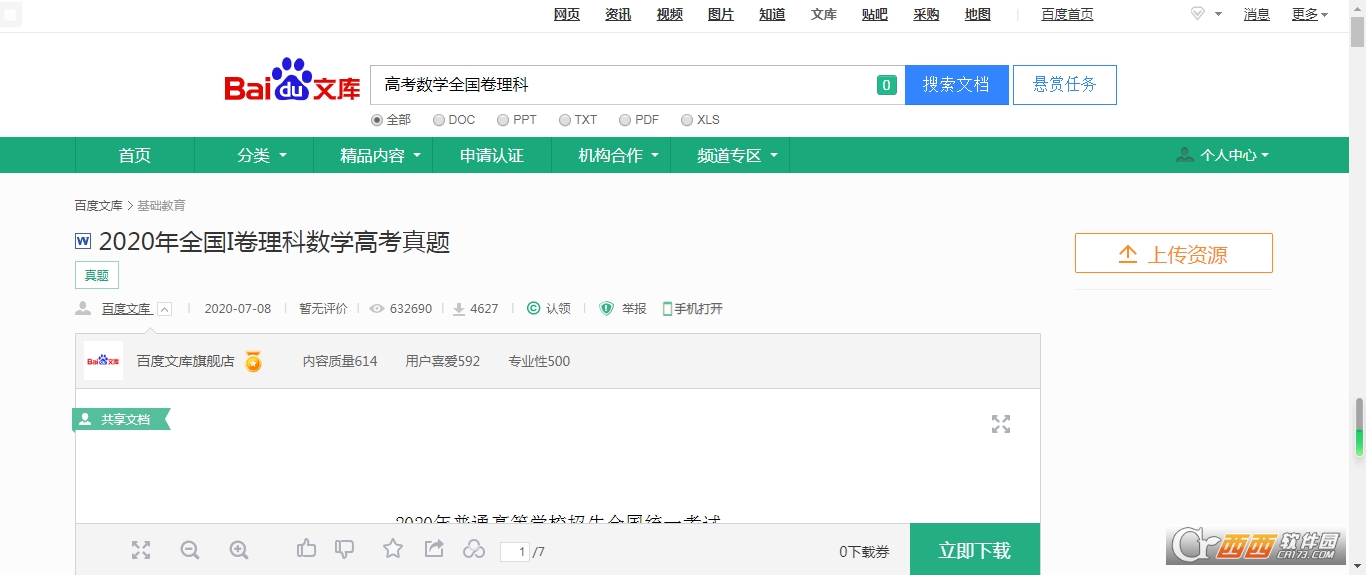The image size is (1366, 575).
Task: Click the 搜索文档 button
Action: point(956,85)
